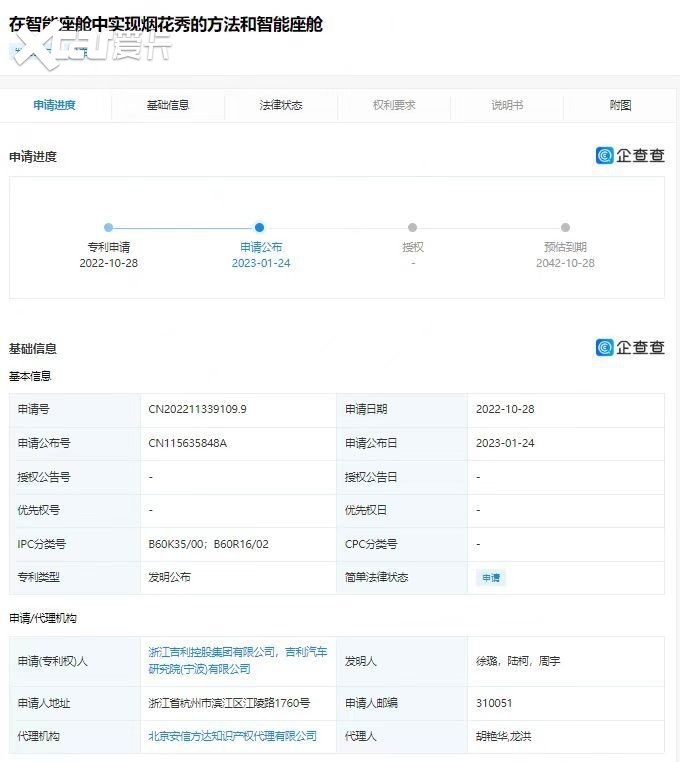Select the highlighted 申请公布 timeline dot
680x762 pixels.
[x=259, y=228]
